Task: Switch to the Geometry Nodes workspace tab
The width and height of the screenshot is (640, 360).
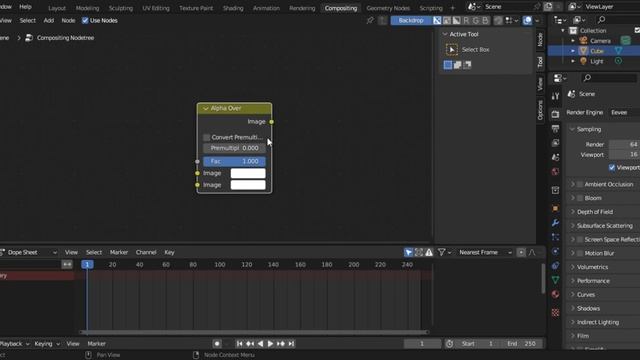Action: tap(388, 8)
